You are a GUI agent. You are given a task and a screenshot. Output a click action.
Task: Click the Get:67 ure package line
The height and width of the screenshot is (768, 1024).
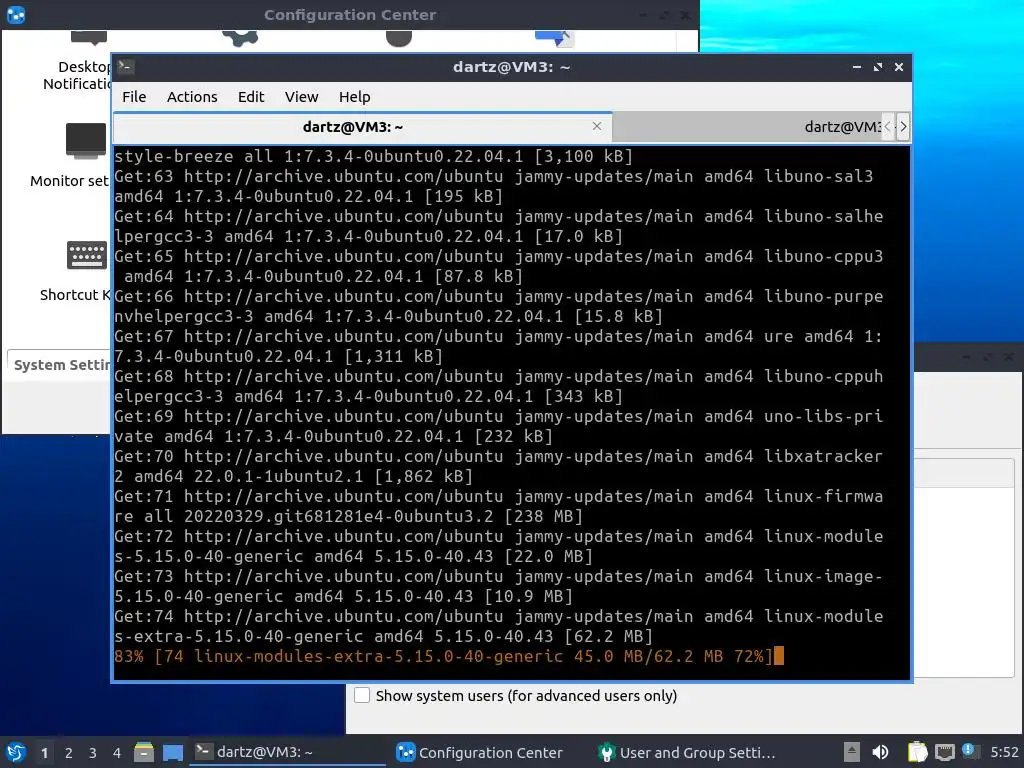[x=498, y=346]
